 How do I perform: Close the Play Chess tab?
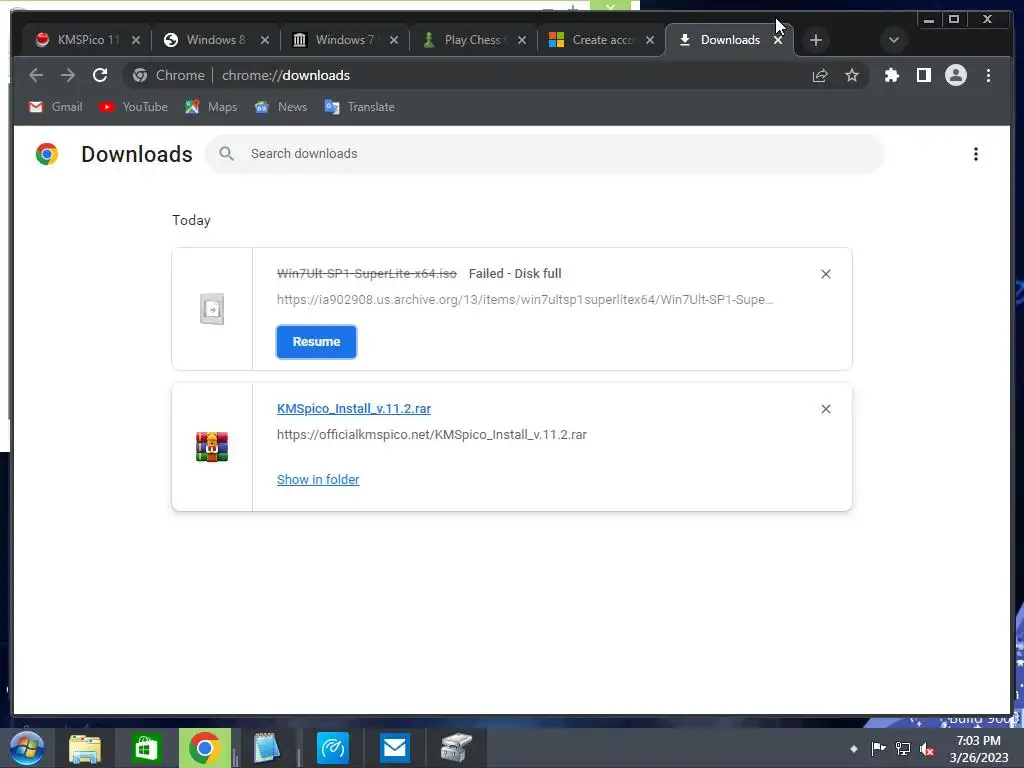click(522, 40)
